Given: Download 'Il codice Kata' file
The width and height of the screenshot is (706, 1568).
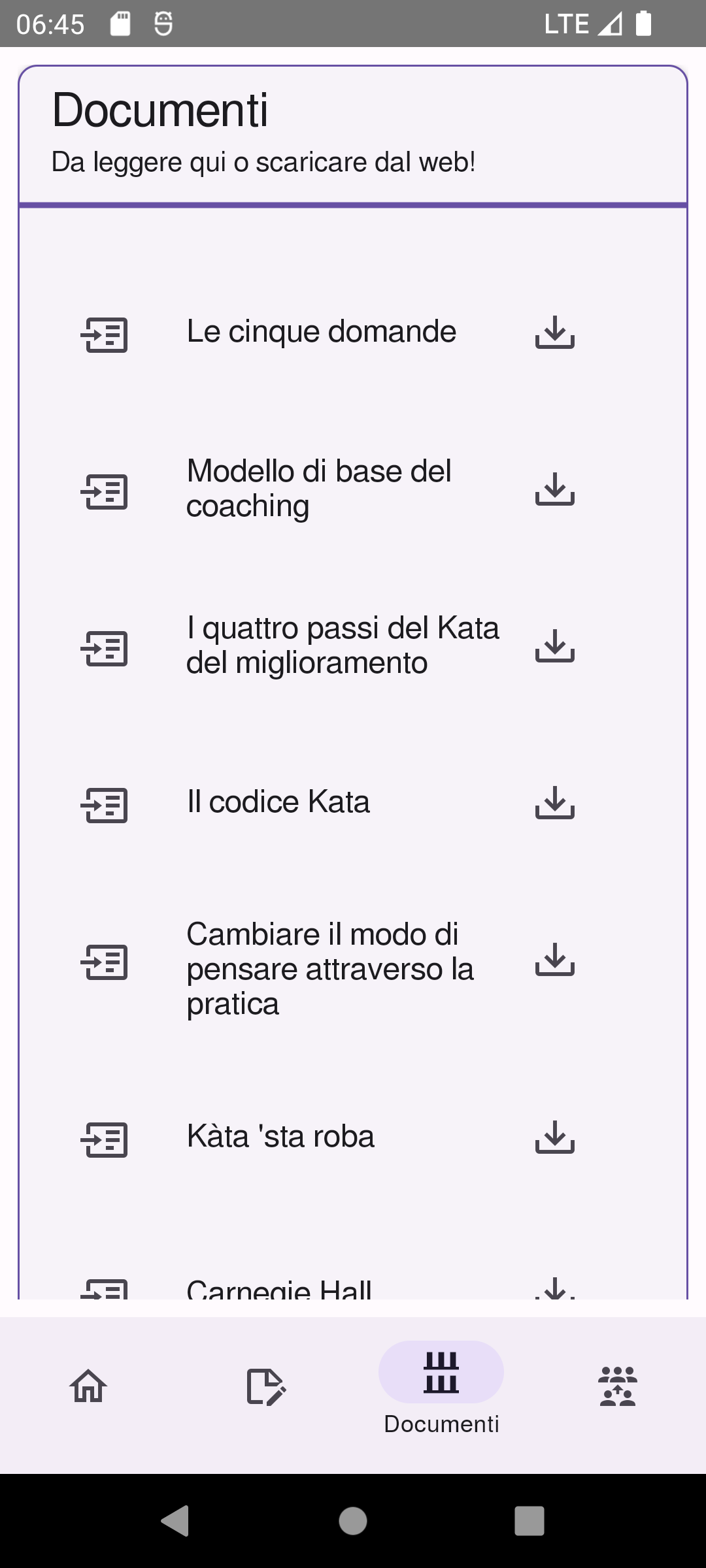Looking at the screenshot, I should point(554,803).
